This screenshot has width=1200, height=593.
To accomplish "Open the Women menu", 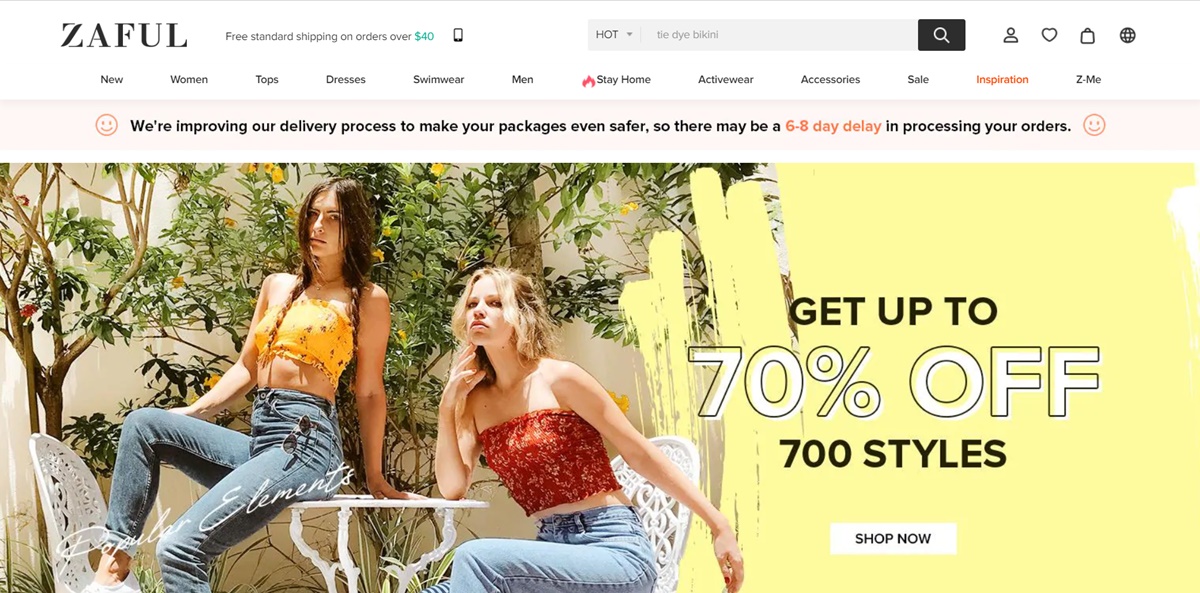I will (x=189, y=80).
